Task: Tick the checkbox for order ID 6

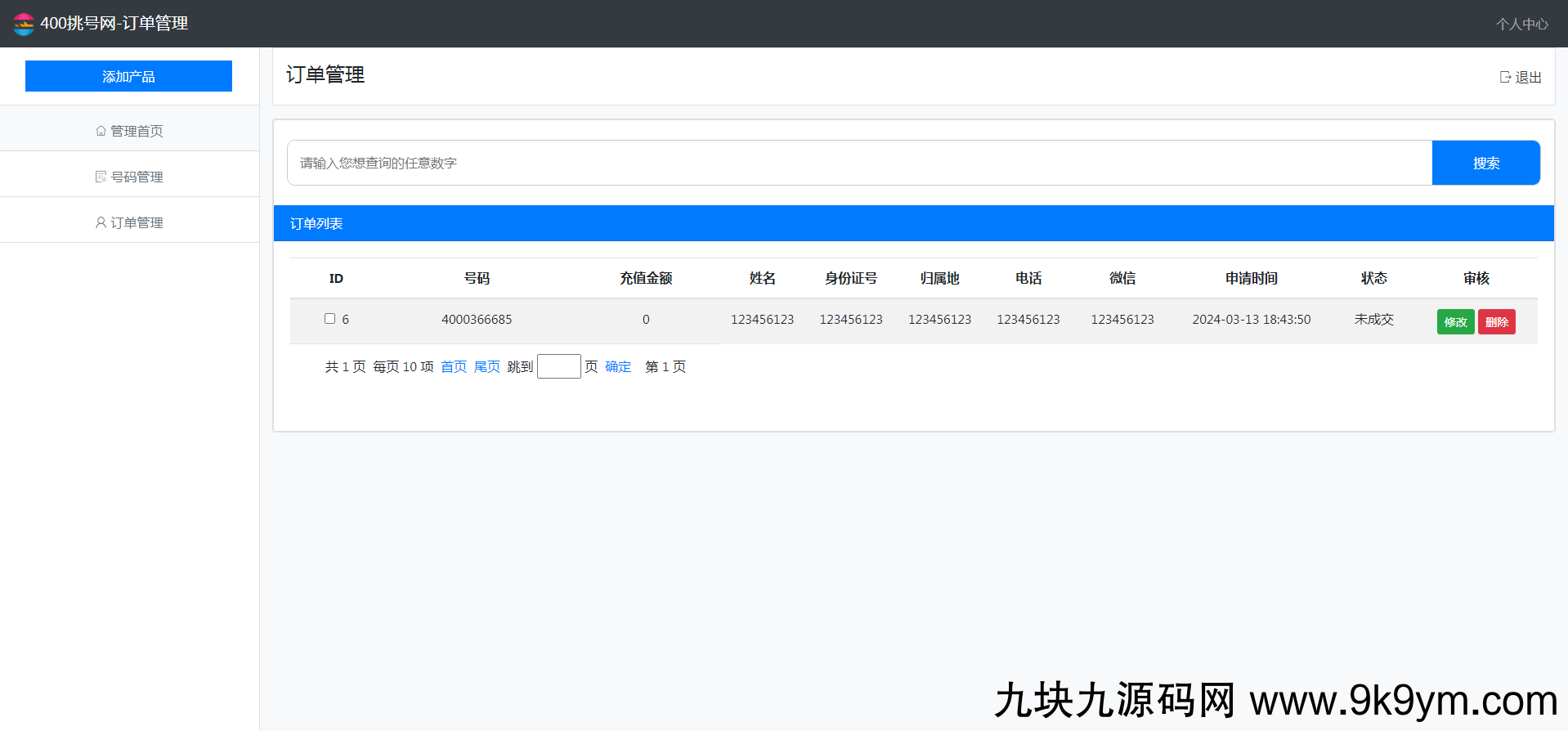Action: pyautogui.click(x=329, y=319)
